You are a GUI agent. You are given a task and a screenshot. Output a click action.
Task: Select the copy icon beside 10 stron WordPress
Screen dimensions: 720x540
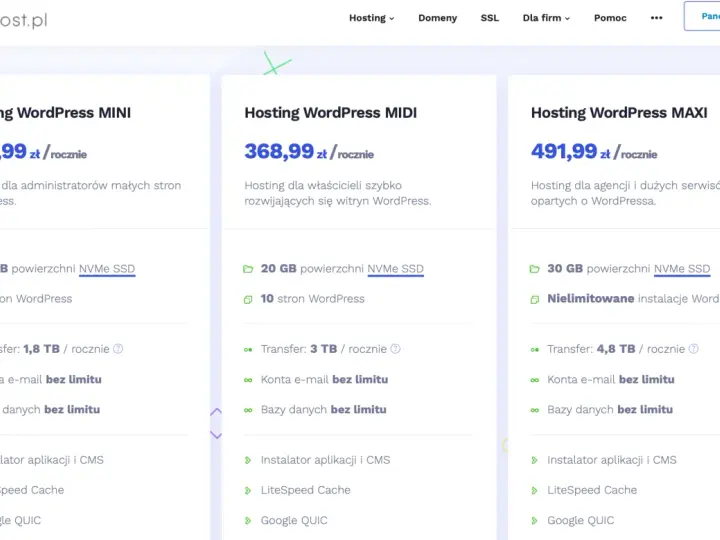(248, 300)
